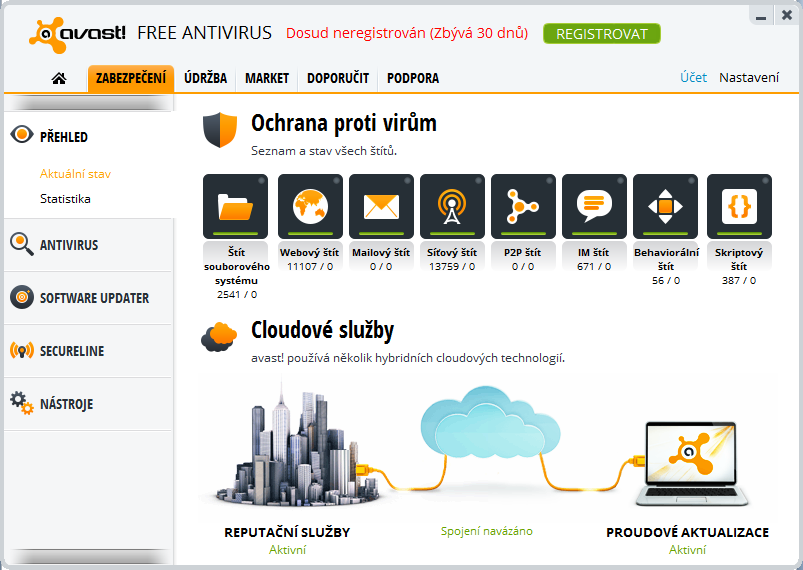The width and height of the screenshot is (803, 570).
Task: Open the File System Shield (Štít souborového systému) icon
Action: pos(236,206)
